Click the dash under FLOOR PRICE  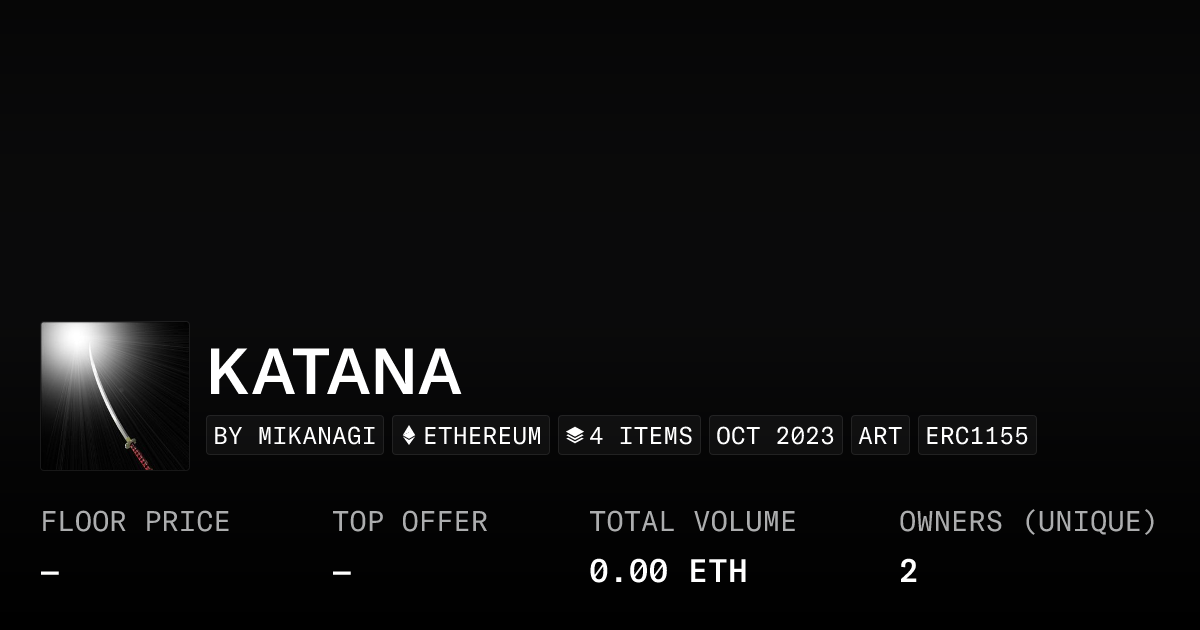(x=50, y=573)
